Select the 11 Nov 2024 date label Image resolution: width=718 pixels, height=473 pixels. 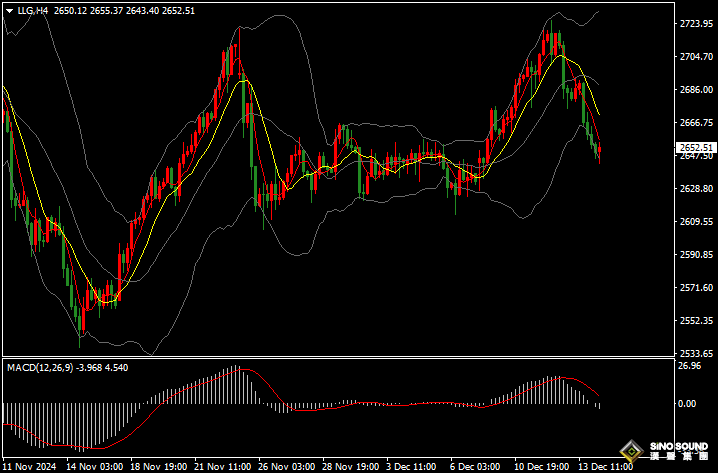click(x=31, y=467)
